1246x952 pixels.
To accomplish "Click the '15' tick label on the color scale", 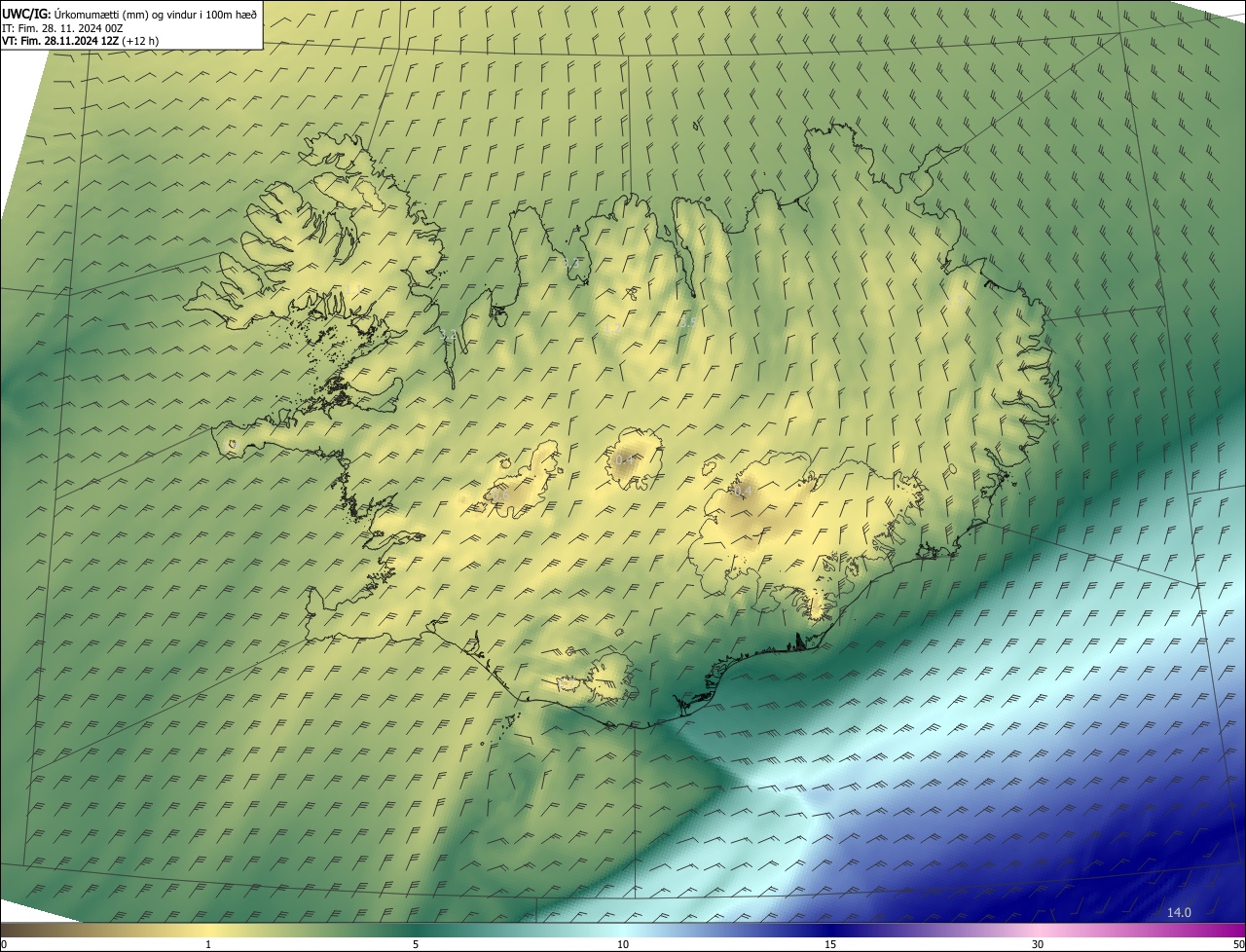I will (830, 944).
